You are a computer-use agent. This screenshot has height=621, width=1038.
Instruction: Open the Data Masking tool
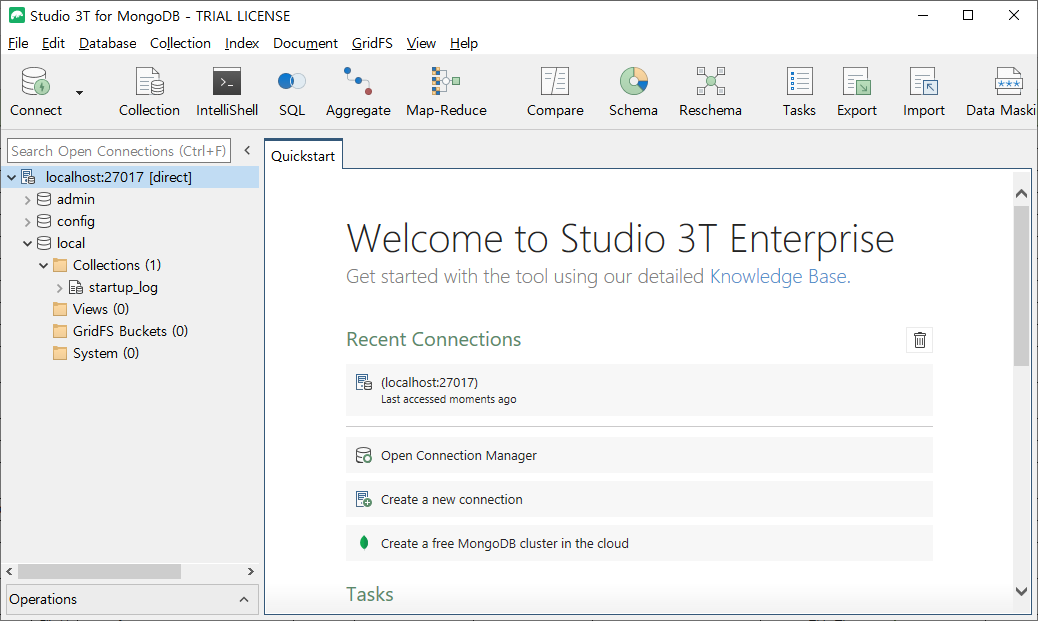click(1001, 91)
